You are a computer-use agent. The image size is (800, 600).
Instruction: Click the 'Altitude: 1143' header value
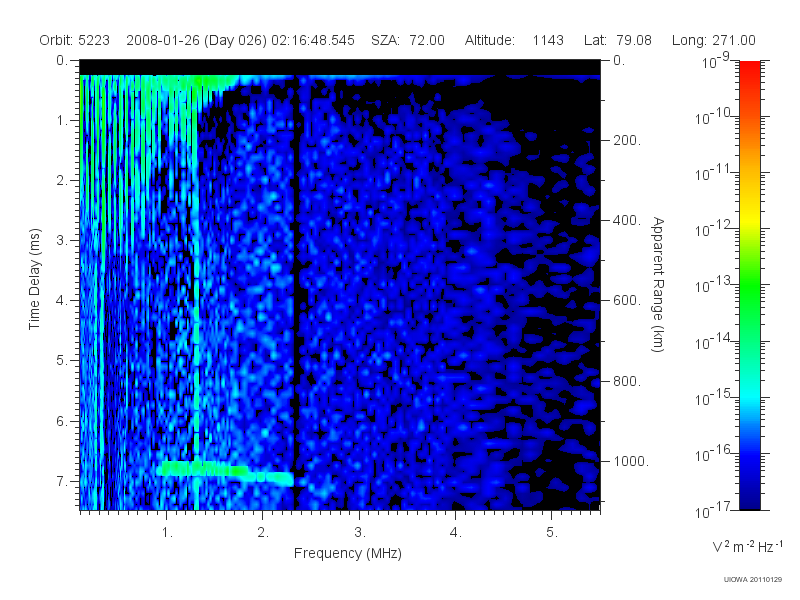(514, 40)
